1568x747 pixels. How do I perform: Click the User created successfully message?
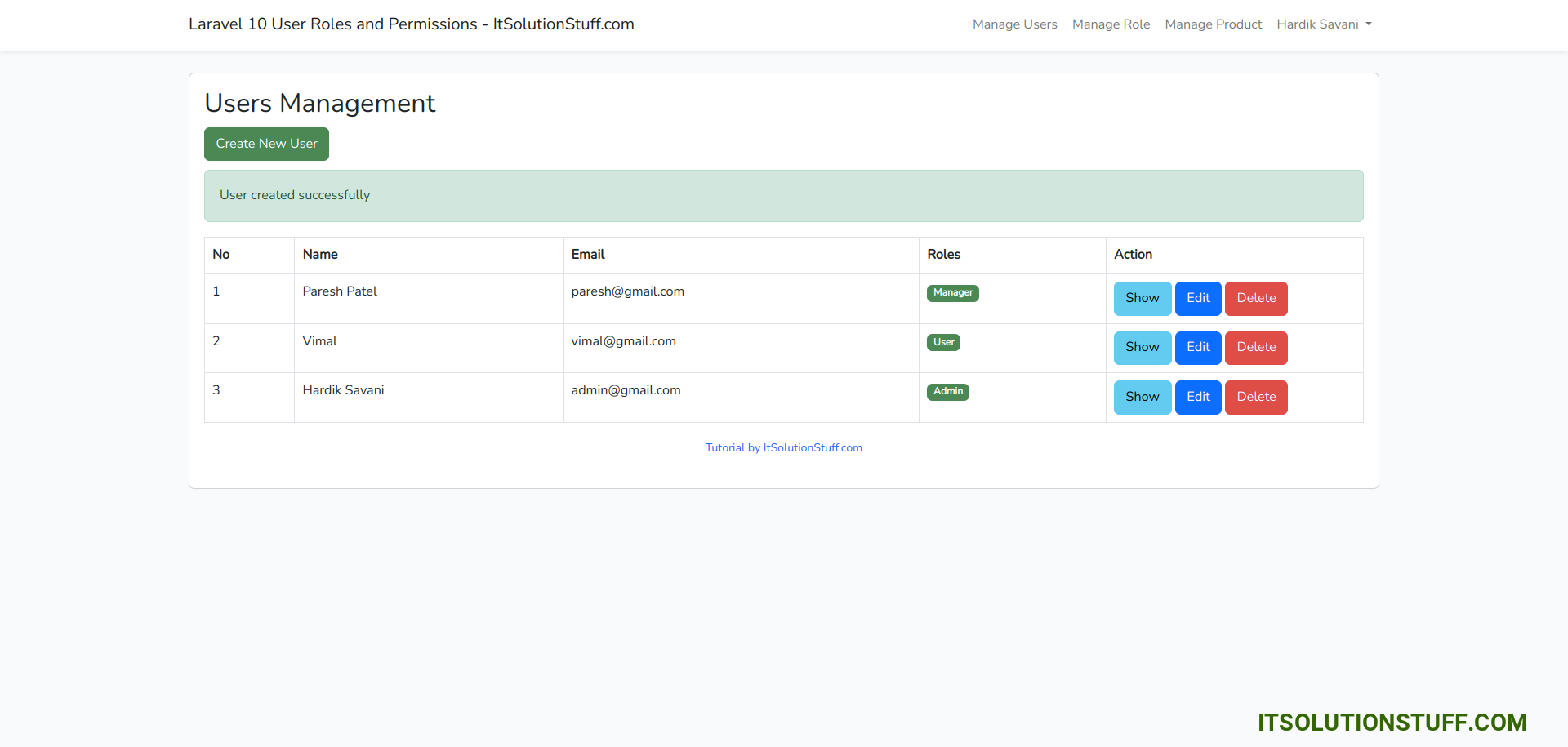[x=294, y=195]
